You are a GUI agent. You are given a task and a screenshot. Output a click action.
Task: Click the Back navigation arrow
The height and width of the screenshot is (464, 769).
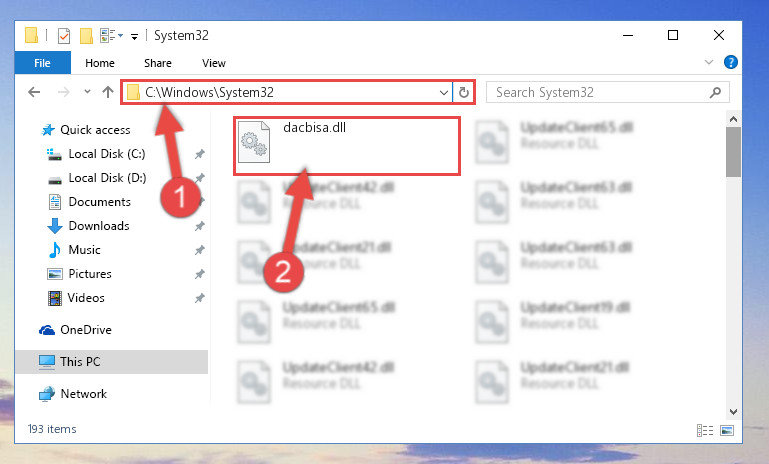point(34,92)
